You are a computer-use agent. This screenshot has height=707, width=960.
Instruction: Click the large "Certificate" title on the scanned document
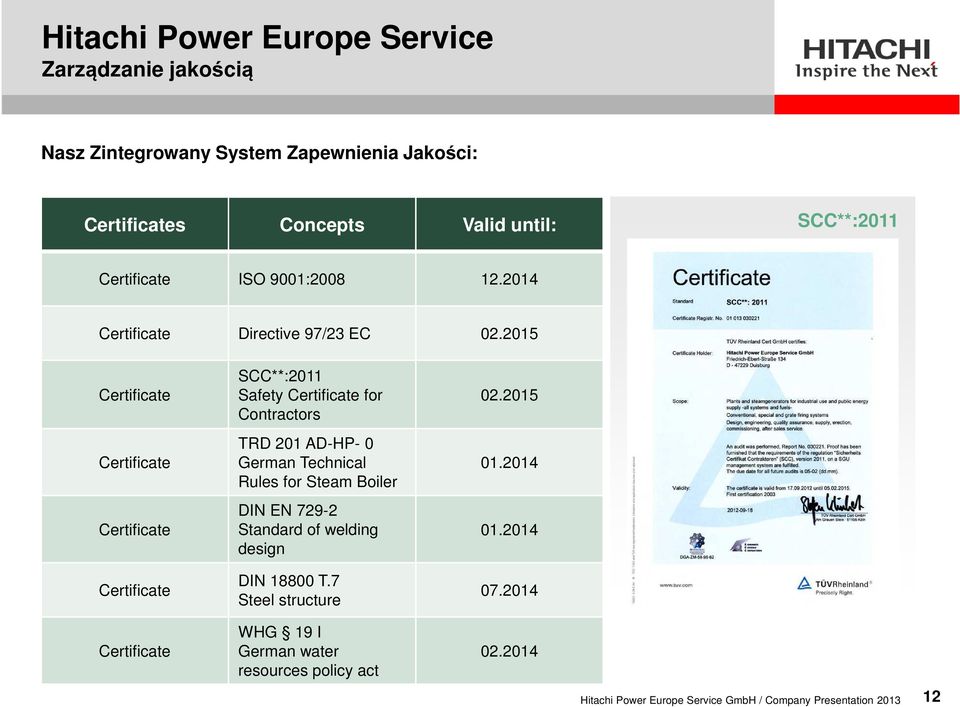tap(721, 278)
